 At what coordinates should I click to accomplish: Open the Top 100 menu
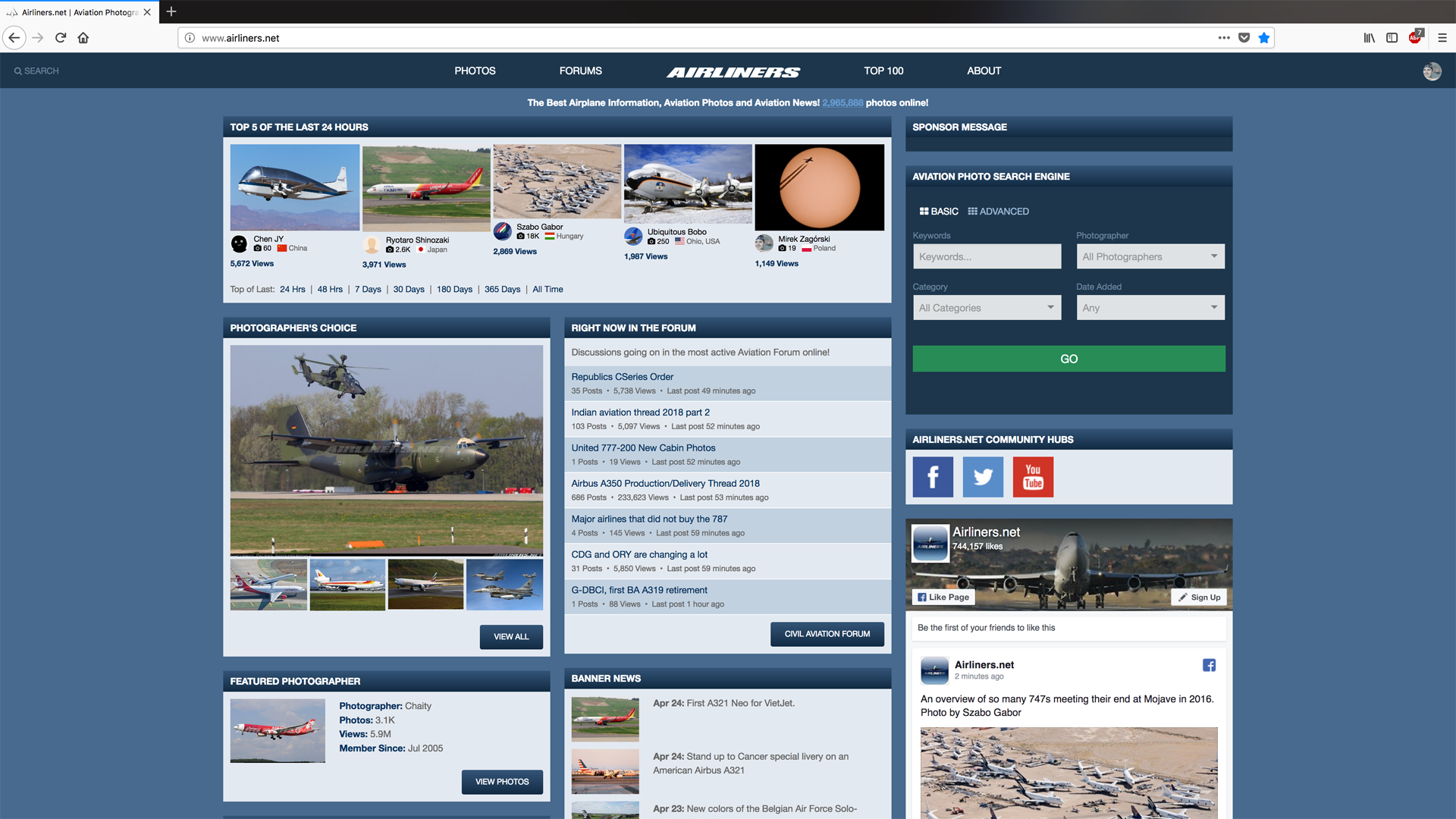(883, 71)
